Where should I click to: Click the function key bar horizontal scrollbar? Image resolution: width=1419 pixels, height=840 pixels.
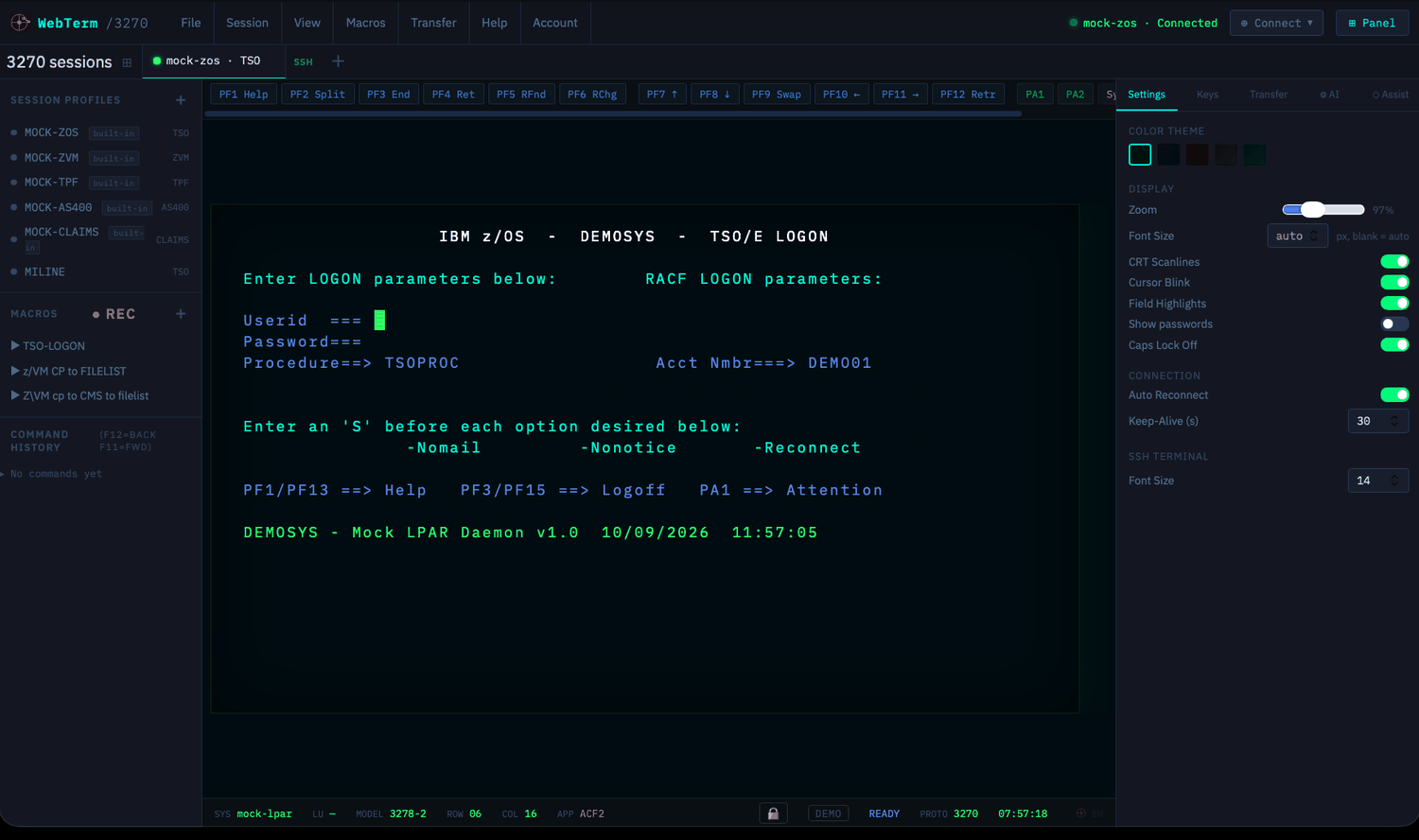pos(613,114)
